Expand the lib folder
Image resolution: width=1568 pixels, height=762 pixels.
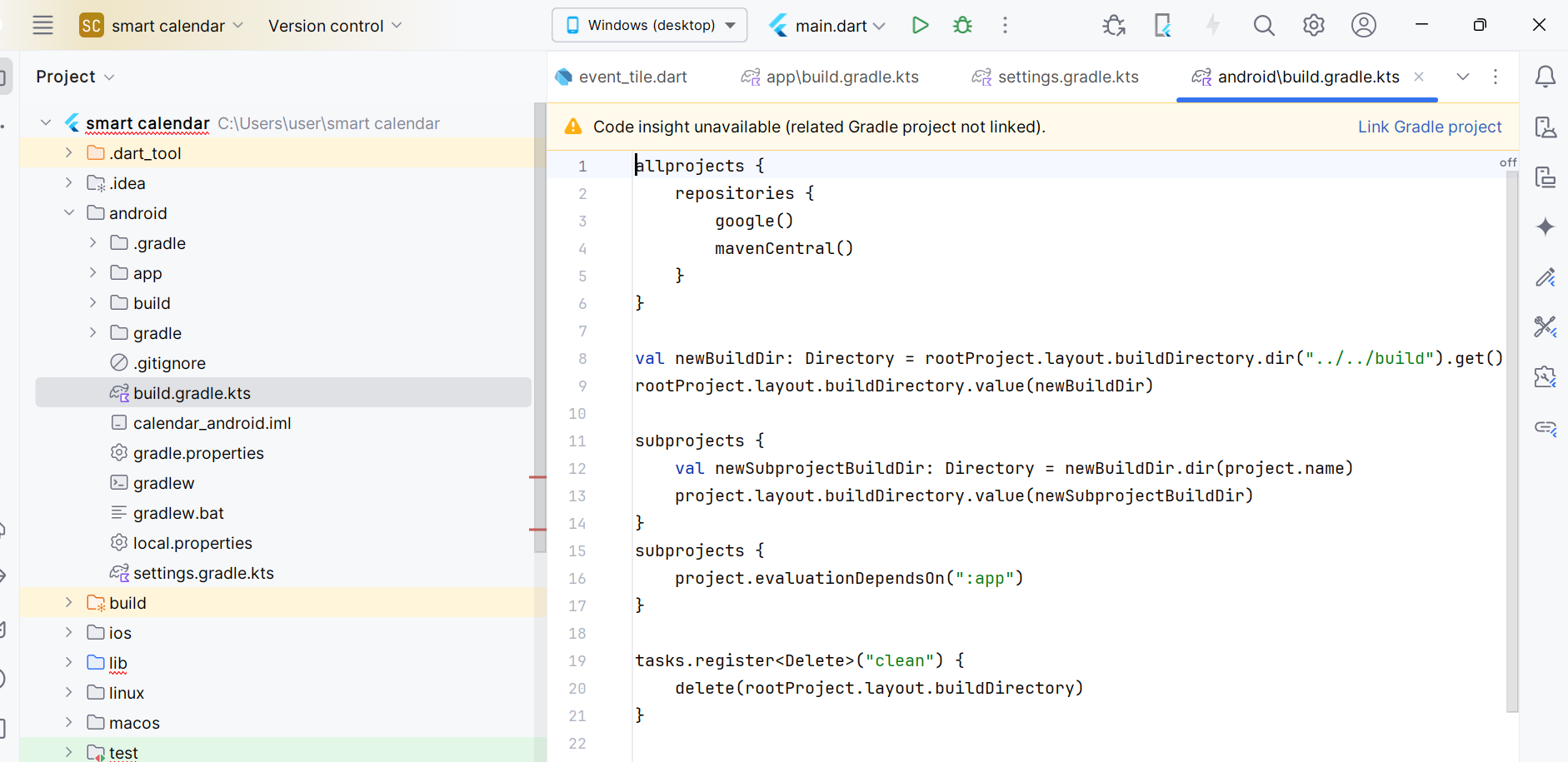click(x=69, y=663)
